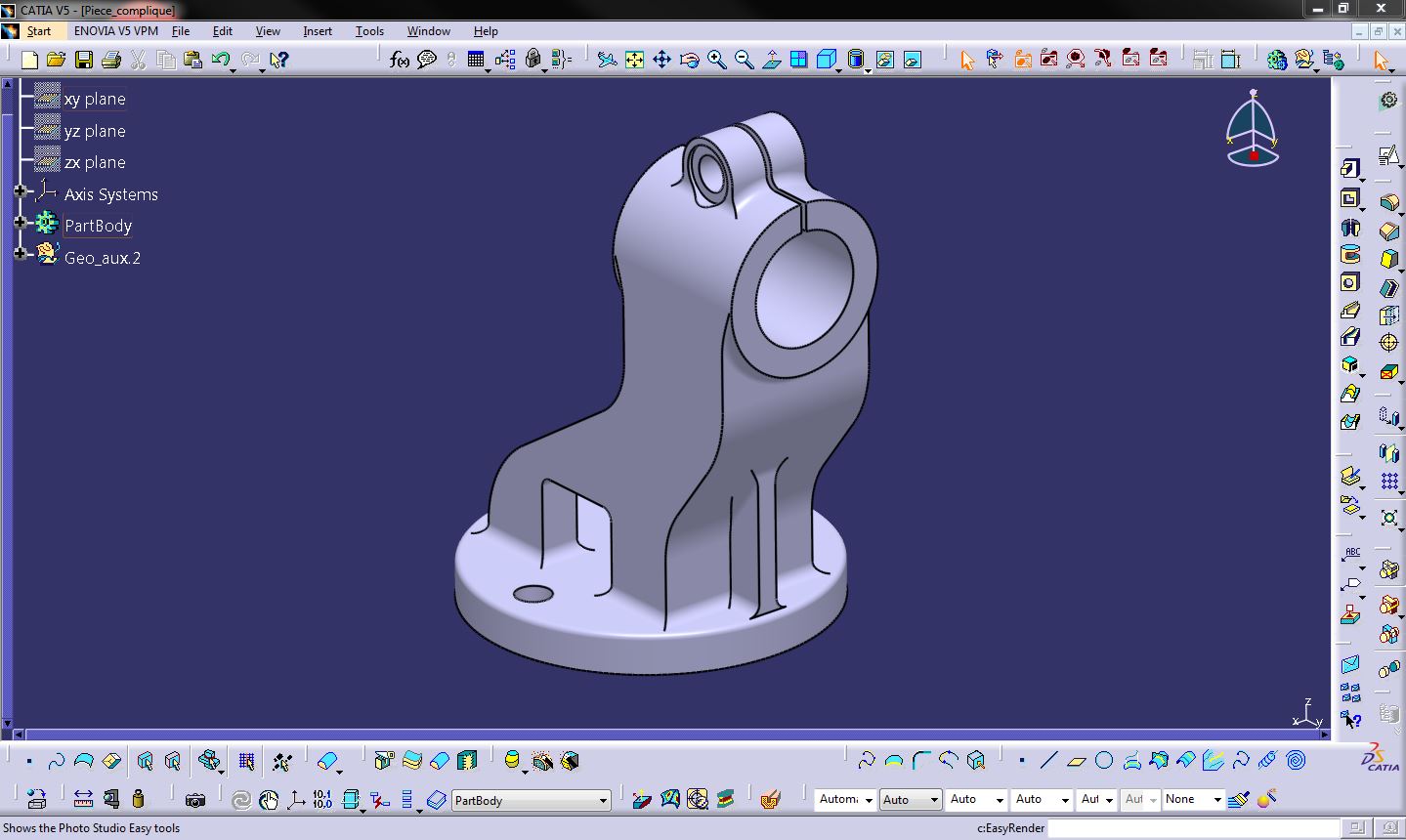Image resolution: width=1406 pixels, height=840 pixels.
Task: Fit all in view
Action: (634, 60)
